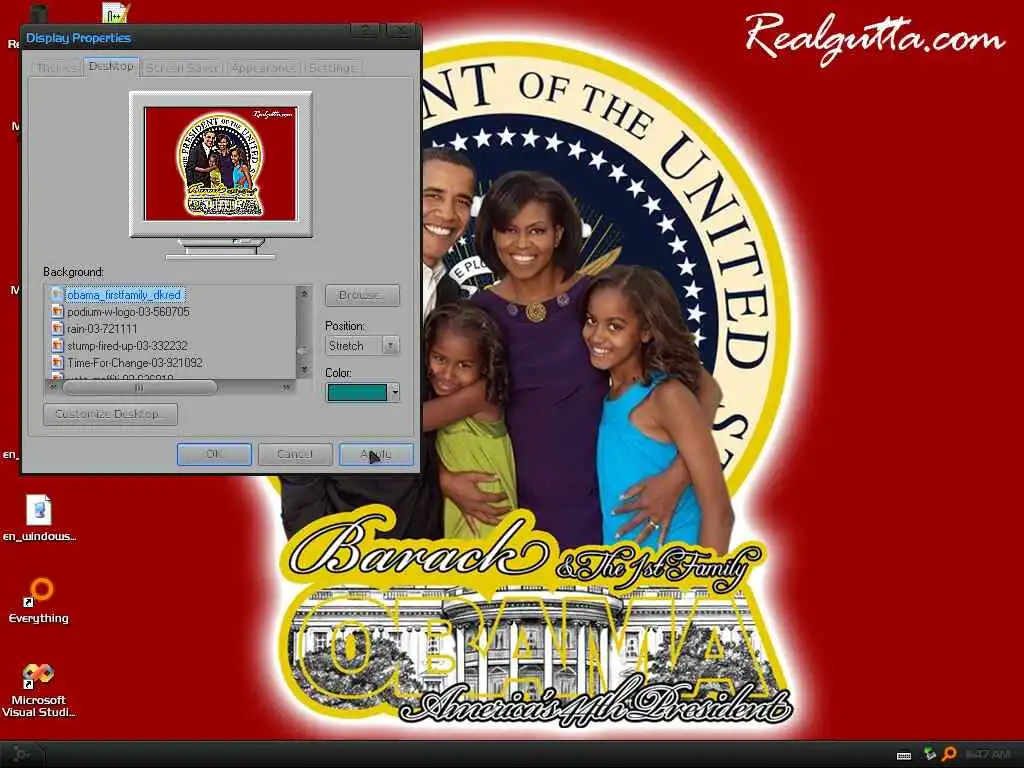Open the Screen Saver tab

coord(182,68)
